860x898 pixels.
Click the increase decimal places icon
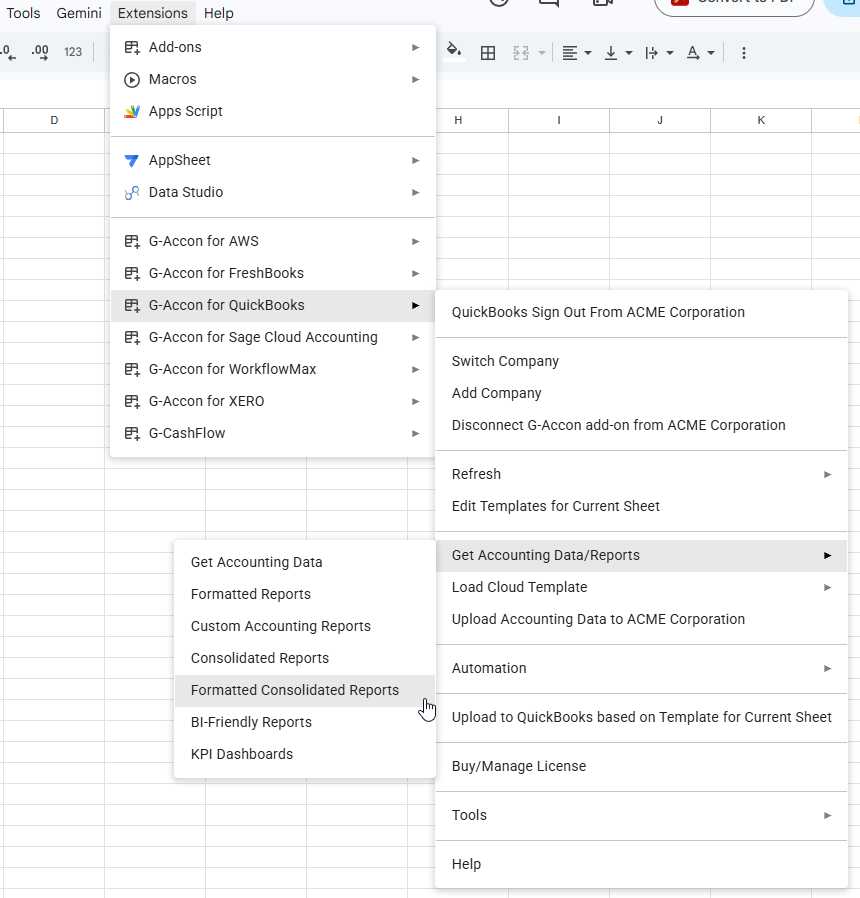(x=40, y=52)
